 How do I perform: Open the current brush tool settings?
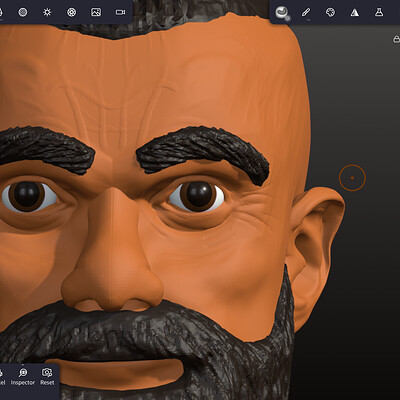(282, 13)
